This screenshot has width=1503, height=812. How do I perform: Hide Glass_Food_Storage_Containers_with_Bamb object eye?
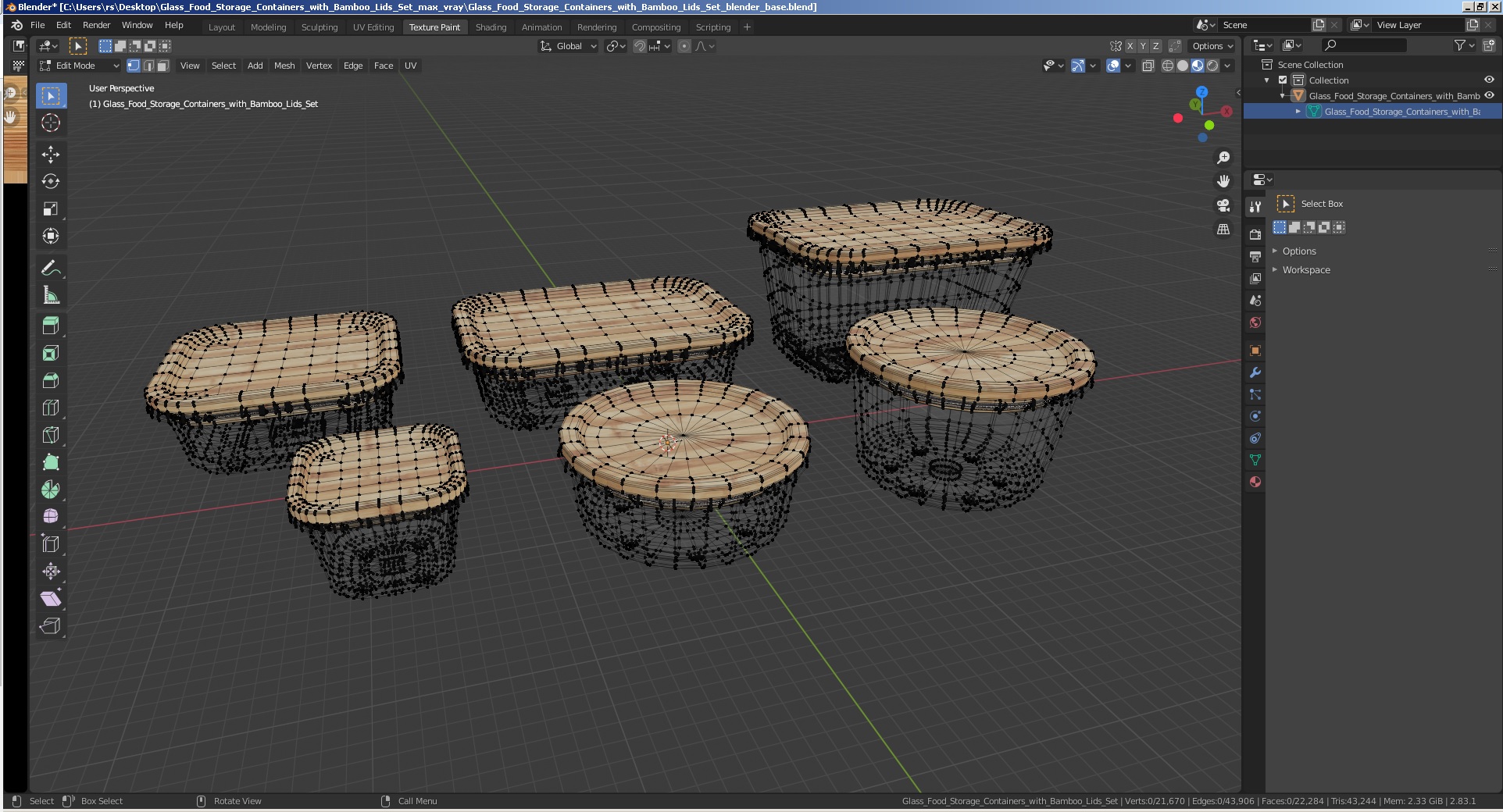click(1489, 95)
